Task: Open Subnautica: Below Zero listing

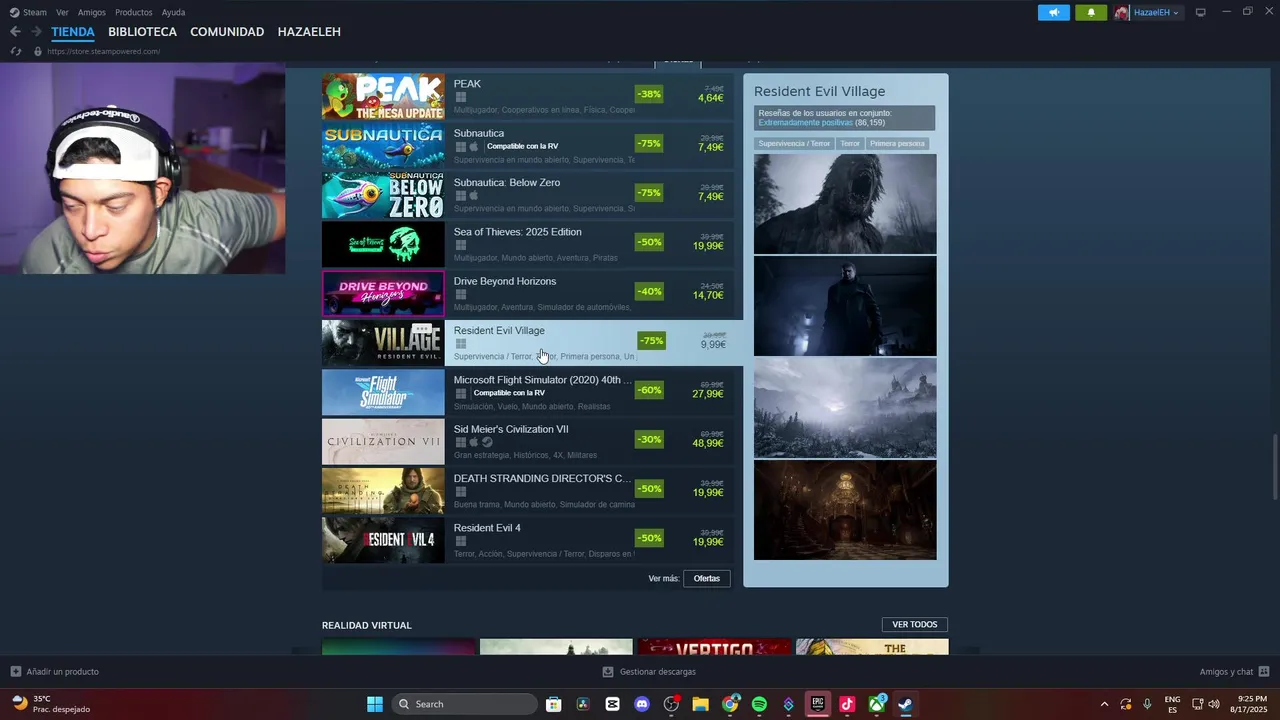Action: pyautogui.click(x=528, y=195)
